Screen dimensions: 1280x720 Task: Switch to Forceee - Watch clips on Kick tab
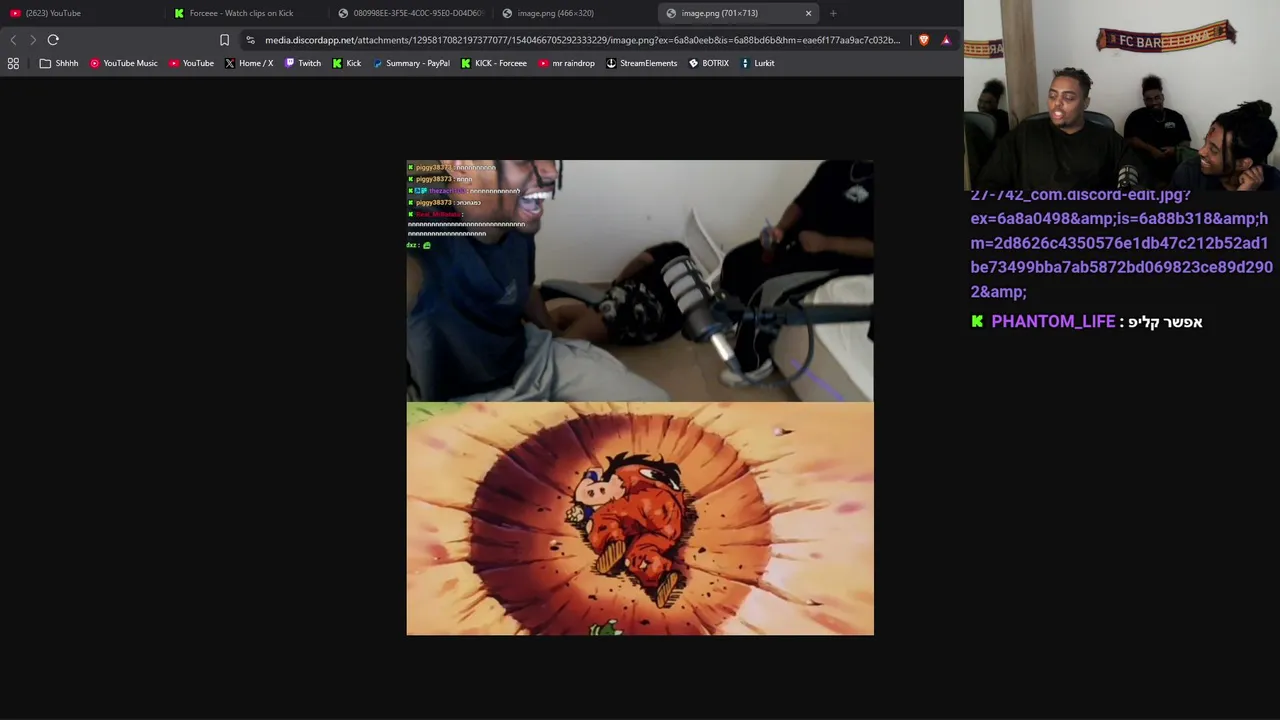coord(246,13)
